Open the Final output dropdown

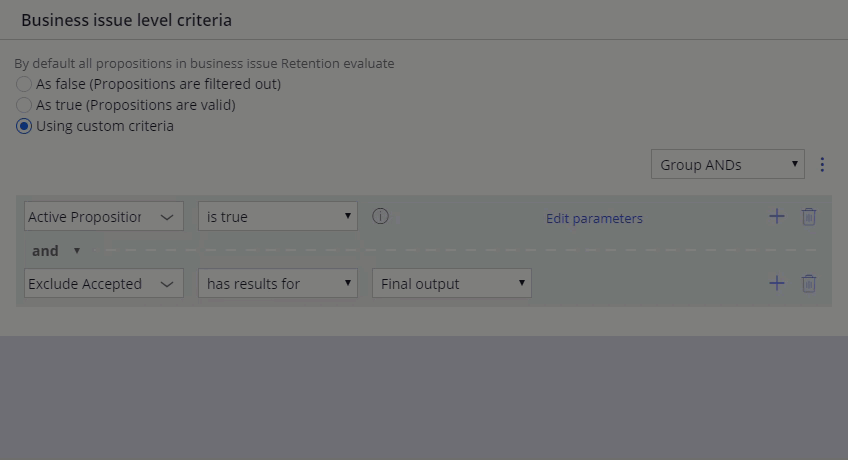point(452,283)
